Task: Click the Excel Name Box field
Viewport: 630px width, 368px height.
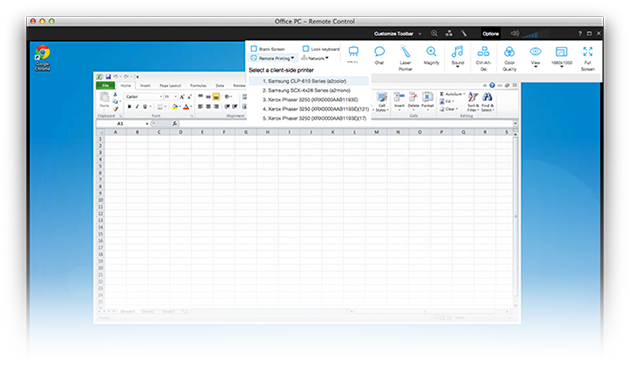Action: pos(123,124)
